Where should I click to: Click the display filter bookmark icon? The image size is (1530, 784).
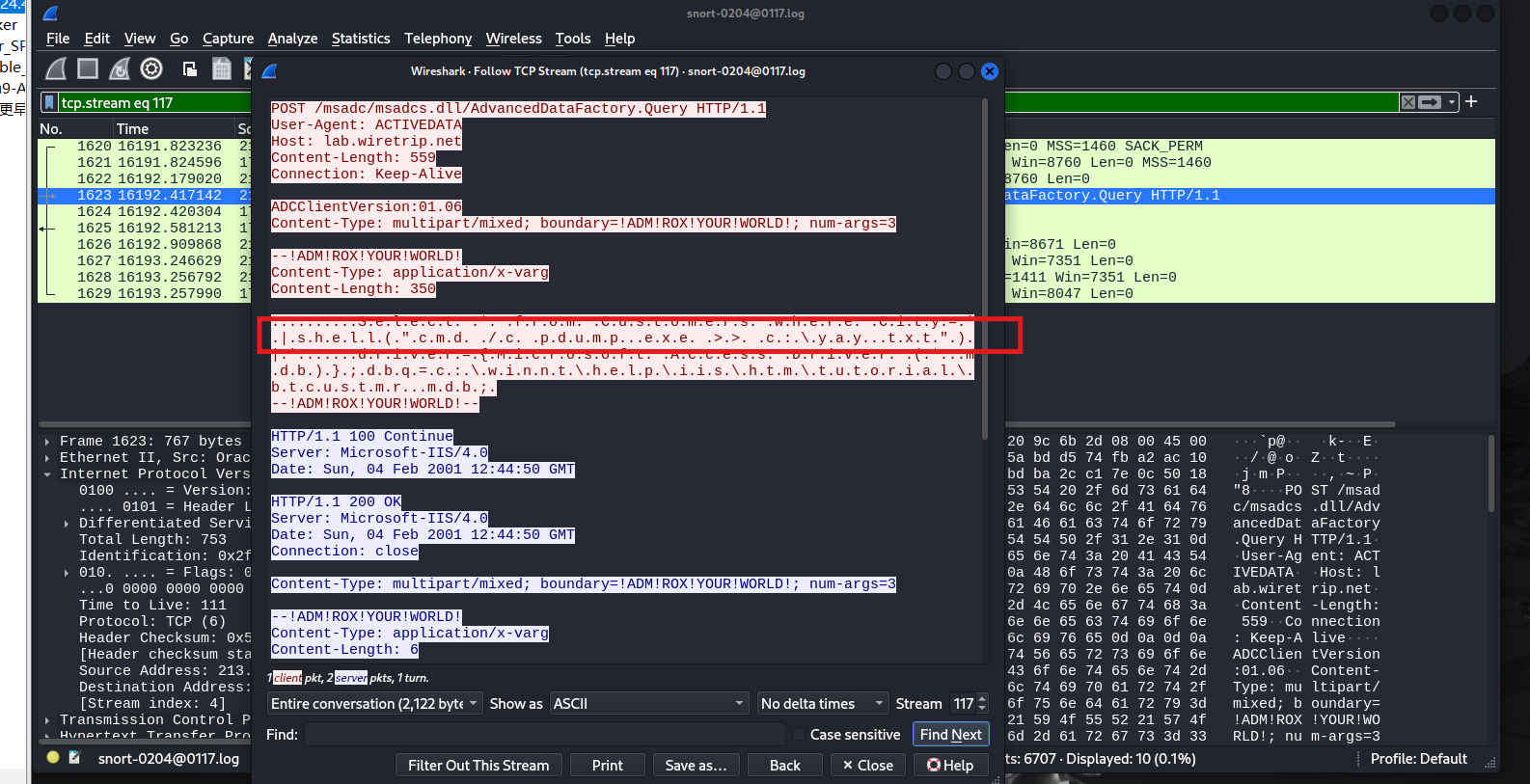coord(49,102)
